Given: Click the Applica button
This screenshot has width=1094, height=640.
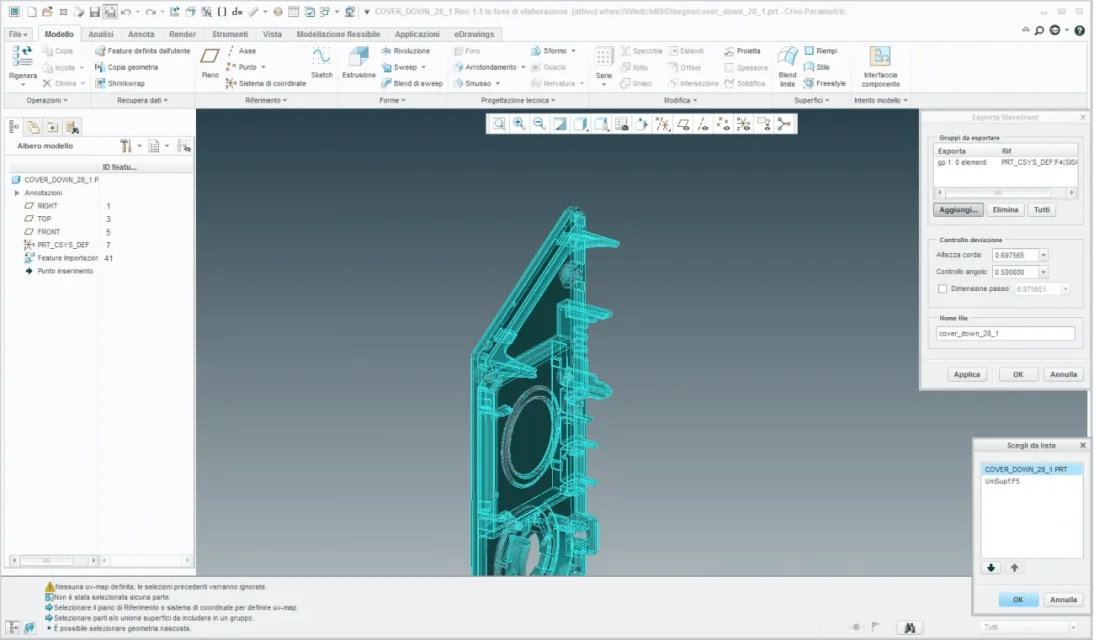Looking at the screenshot, I should pyautogui.click(x=967, y=375).
